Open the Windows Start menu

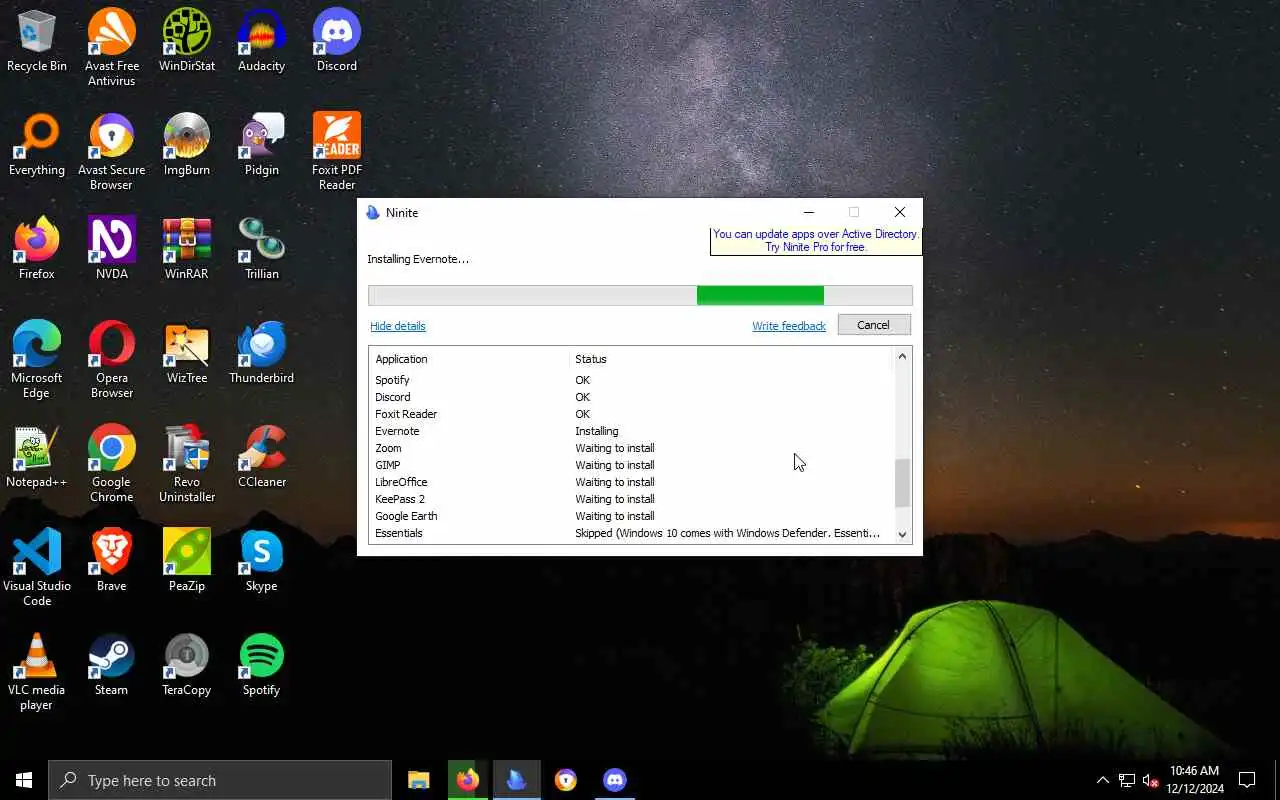click(x=24, y=780)
